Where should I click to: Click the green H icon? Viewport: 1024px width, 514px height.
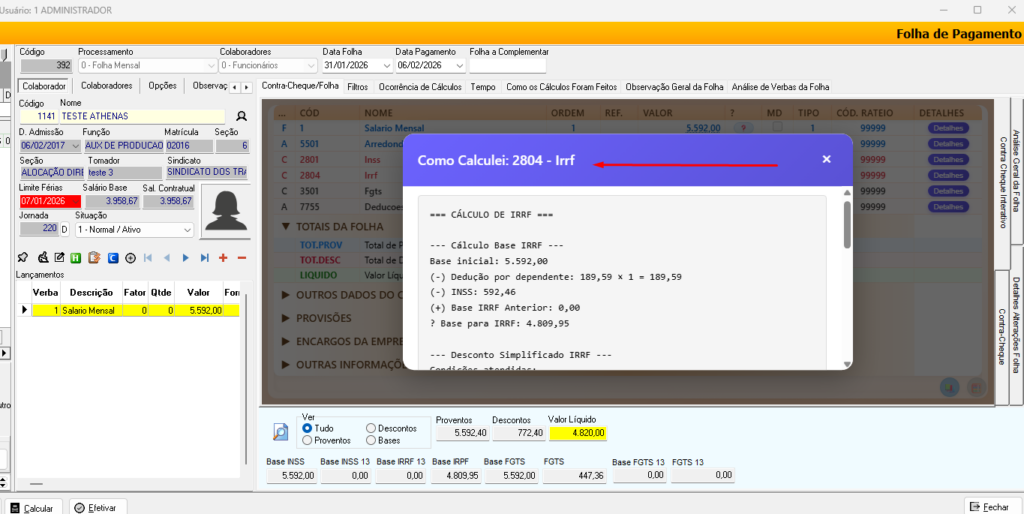coord(77,258)
